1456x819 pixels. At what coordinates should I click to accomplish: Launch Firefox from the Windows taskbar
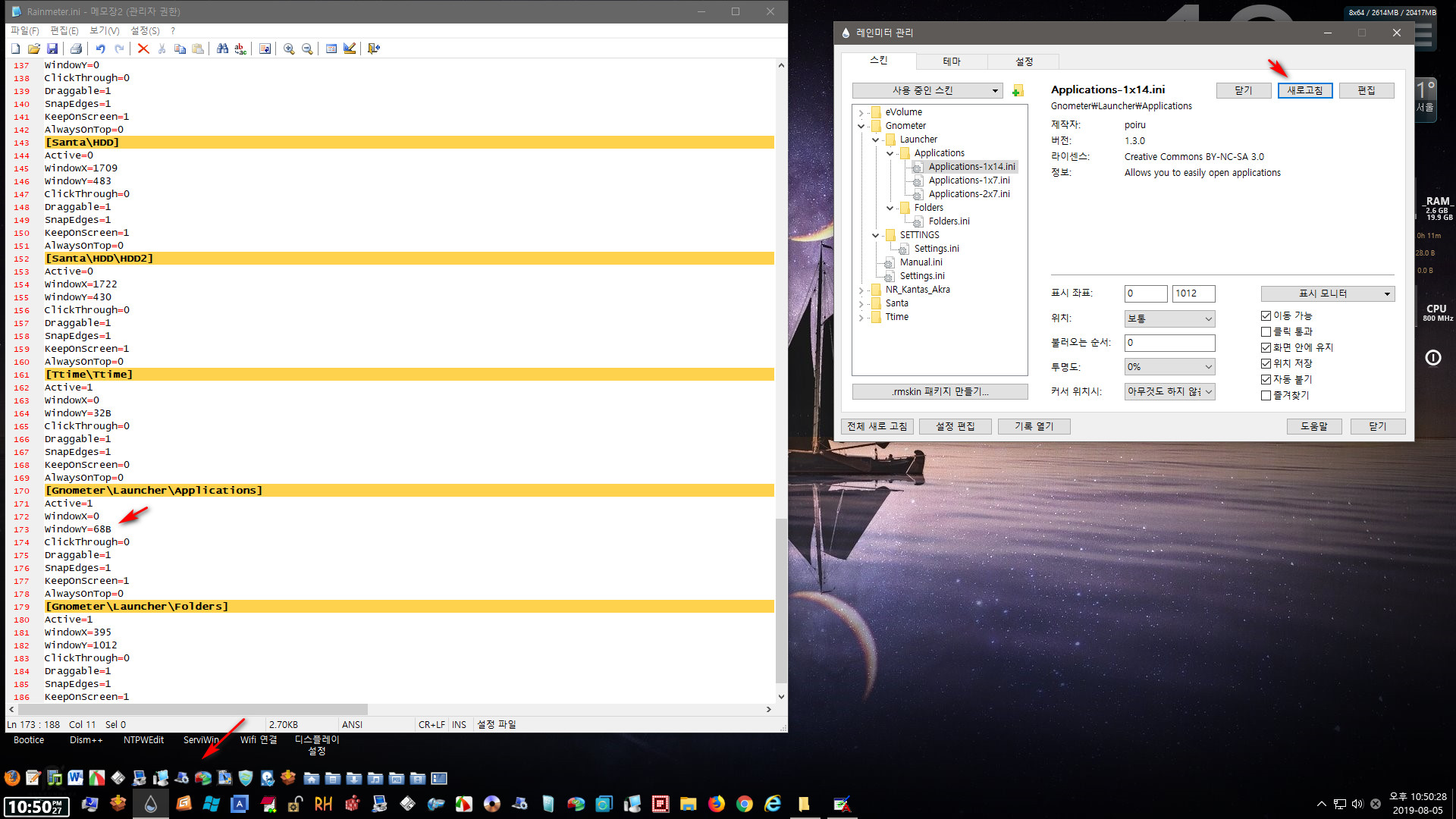point(717,804)
